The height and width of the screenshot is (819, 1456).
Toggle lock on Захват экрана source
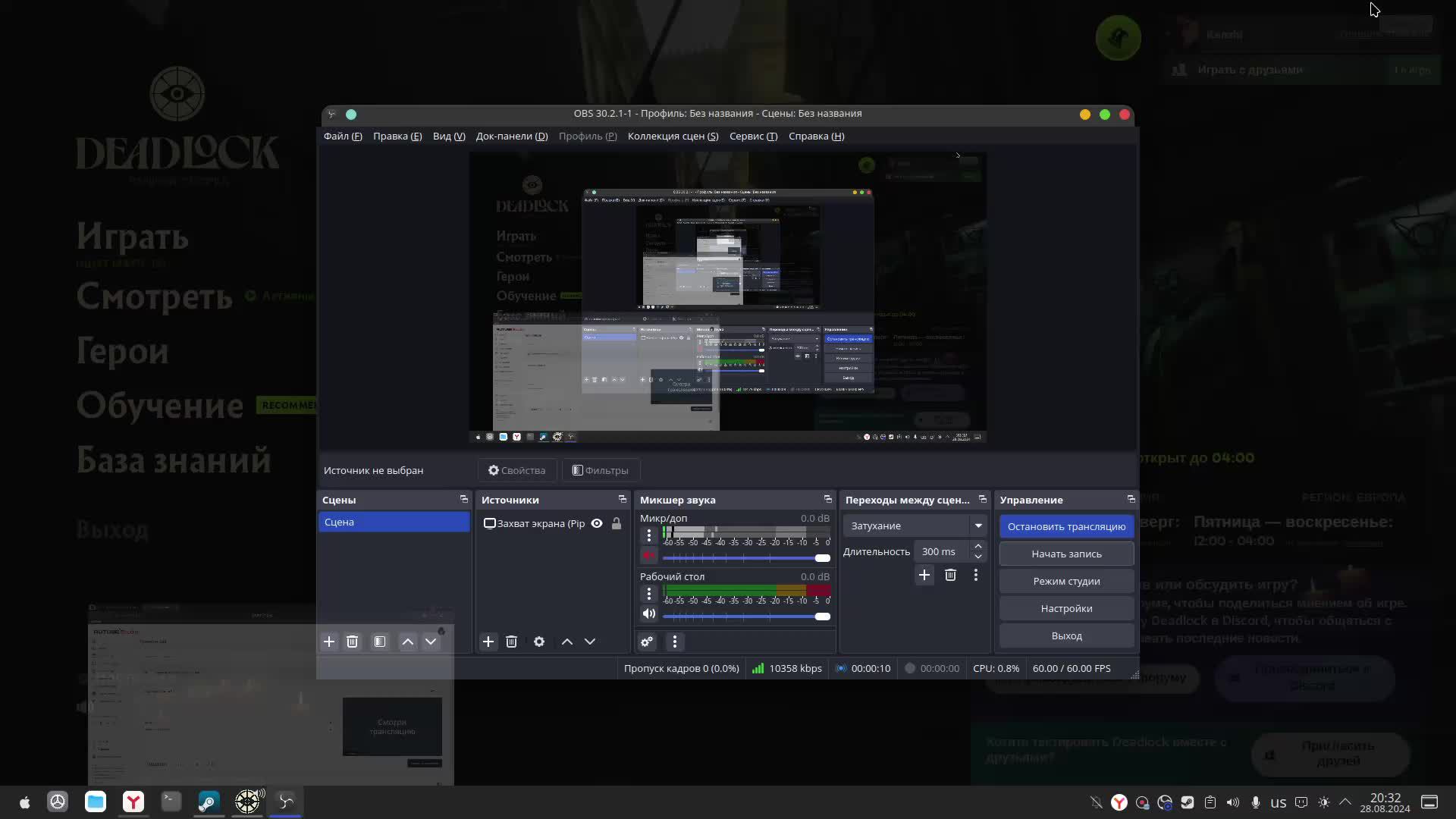(x=617, y=523)
